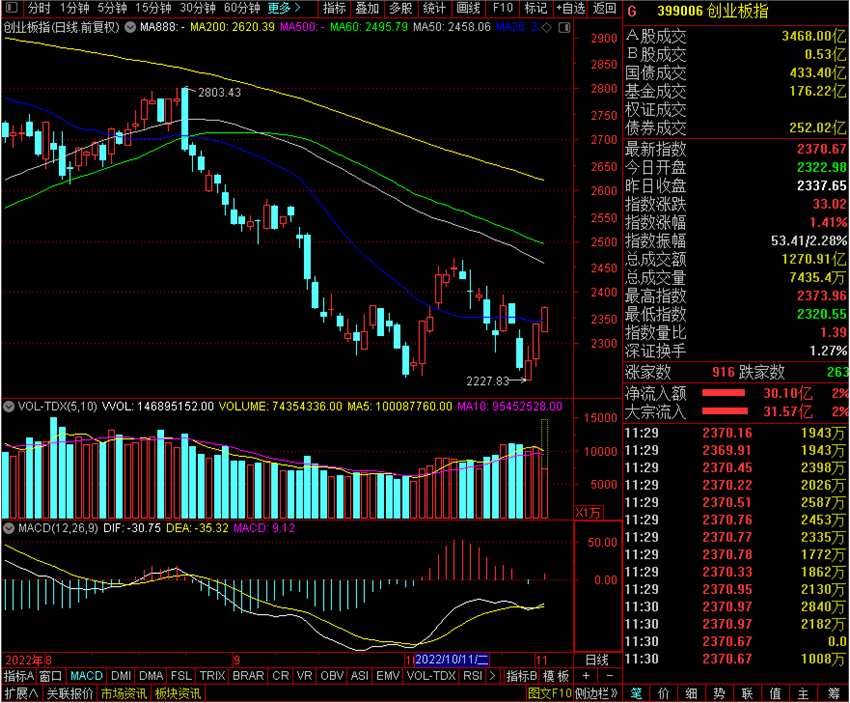850x703 pixels.
Task: Click the panel layout icon at top-left
Action: coord(11,8)
